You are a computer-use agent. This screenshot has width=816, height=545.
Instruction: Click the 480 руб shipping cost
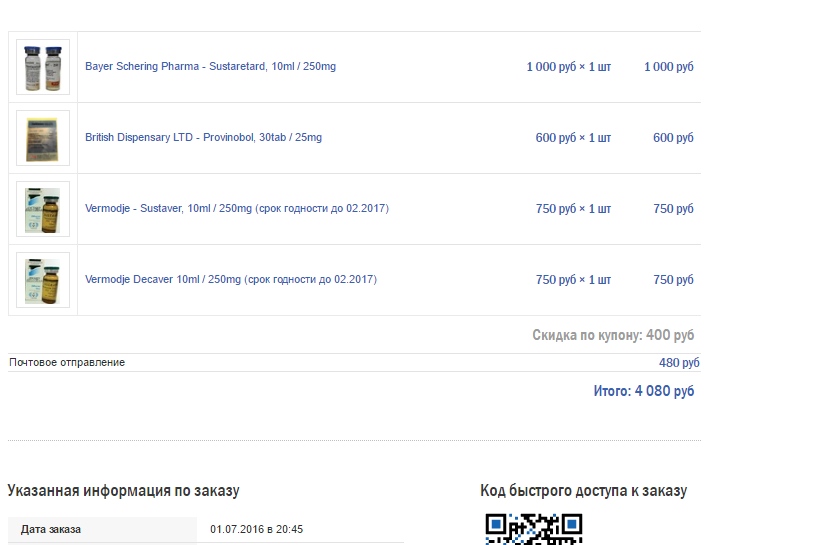pos(679,363)
